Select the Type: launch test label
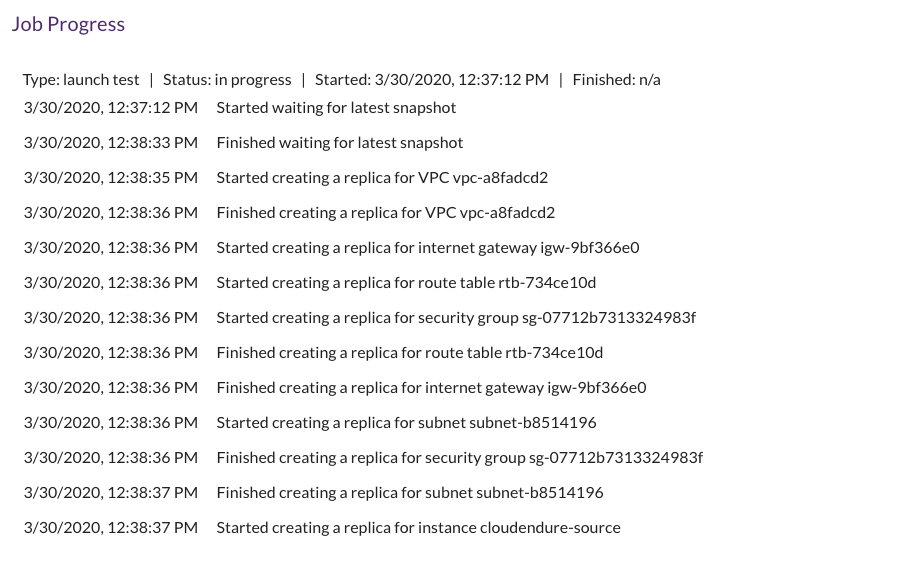 [x=81, y=80]
